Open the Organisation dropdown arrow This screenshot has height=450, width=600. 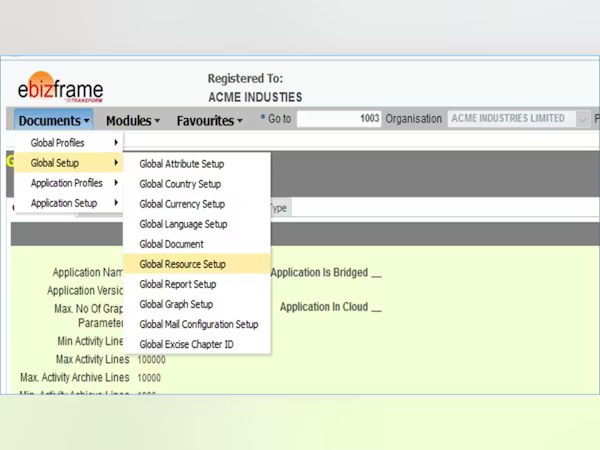tap(583, 119)
